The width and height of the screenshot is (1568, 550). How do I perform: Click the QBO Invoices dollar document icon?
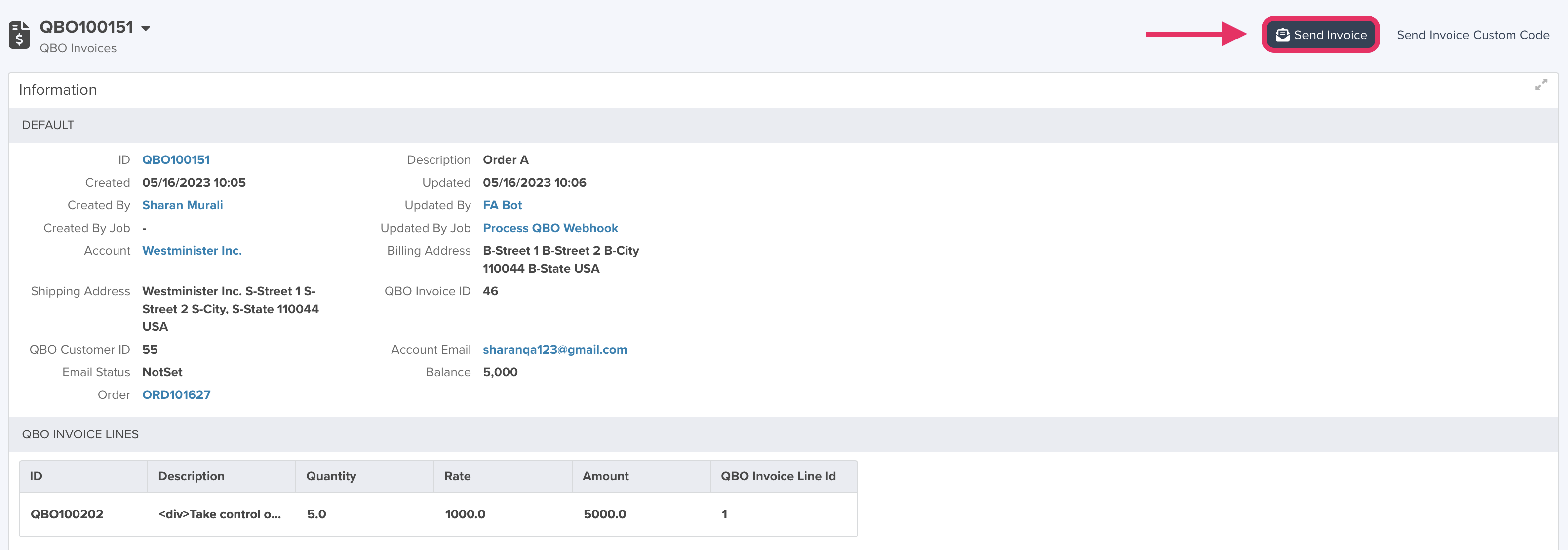19,35
